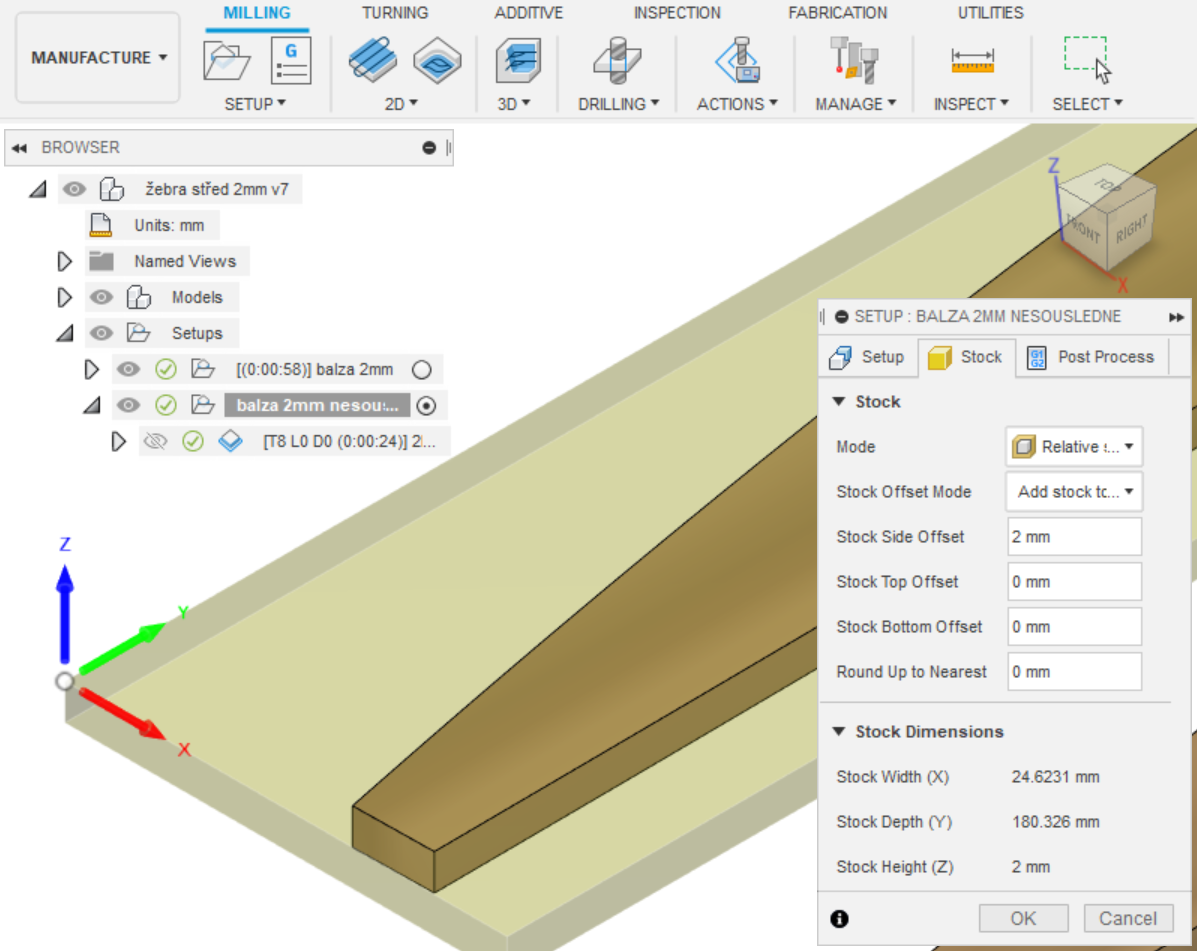Hide the balza 2mm setup visibility eye
The width and height of the screenshot is (1197, 951).
point(128,370)
